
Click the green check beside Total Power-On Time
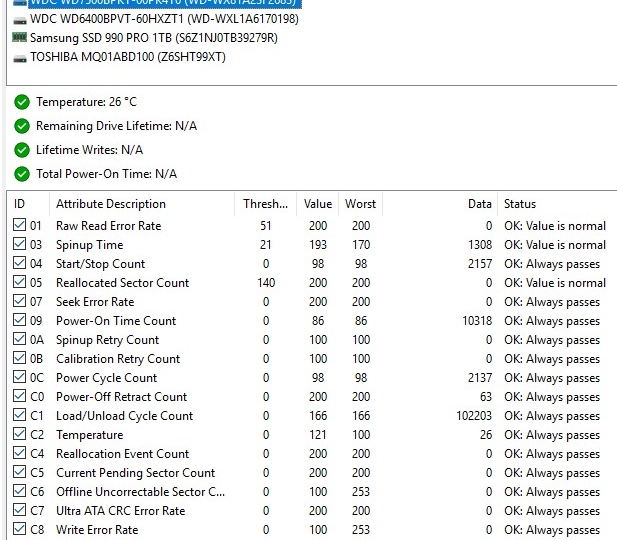point(22,174)
